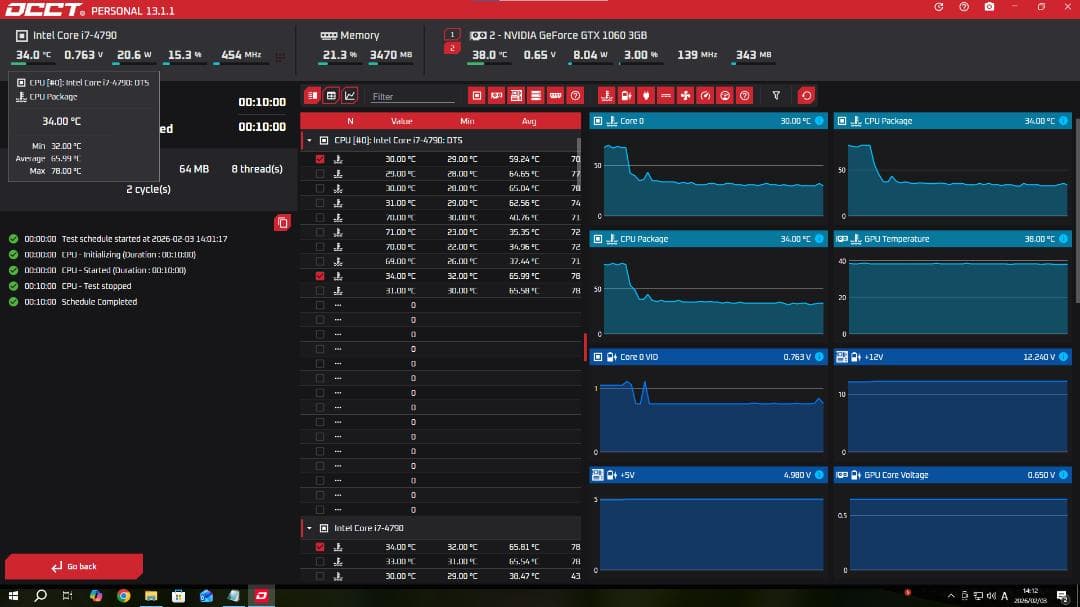Click the Go back button
The width and height of the screenshot is (1080, 607).
point(74,567)
